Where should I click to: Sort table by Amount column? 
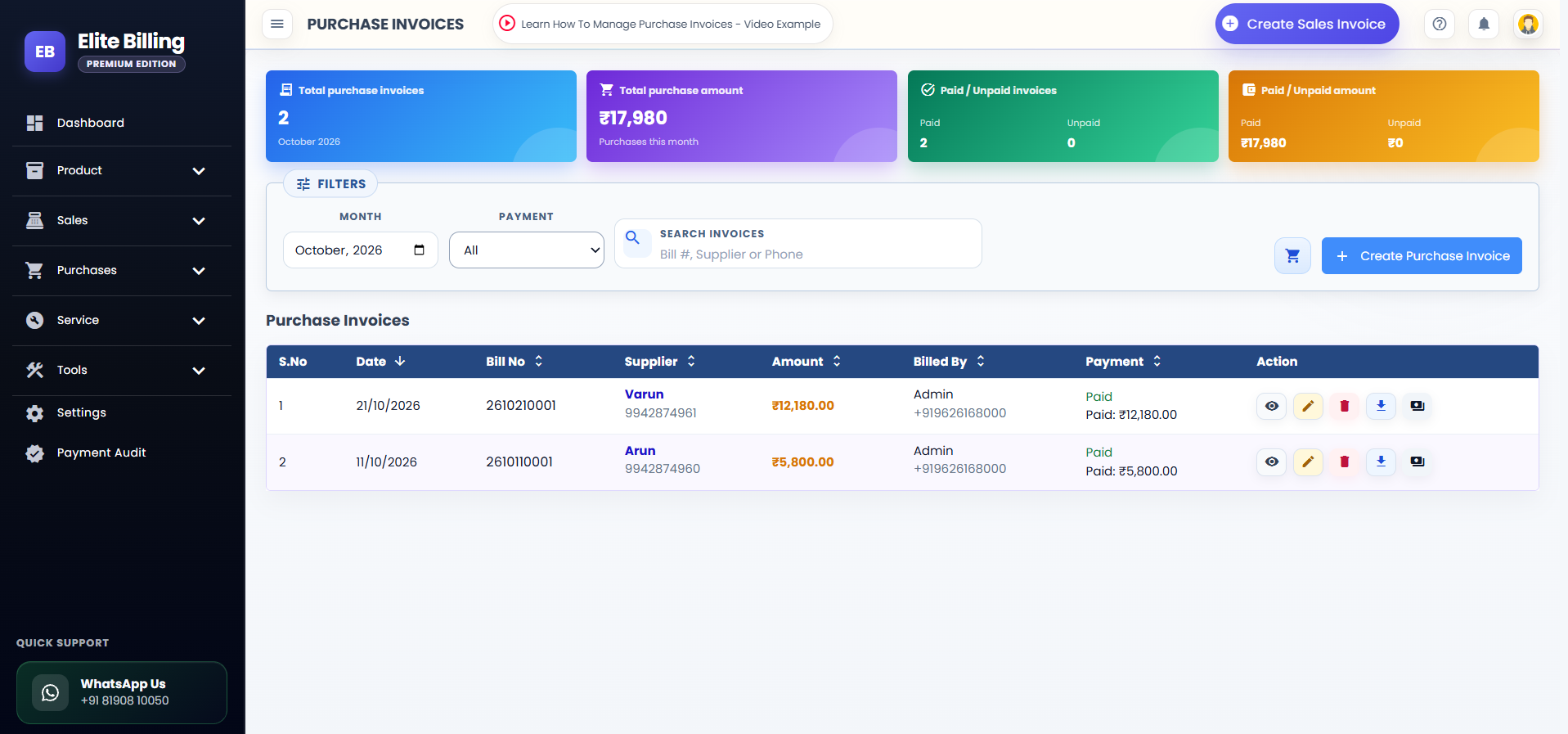click(806, 362)
